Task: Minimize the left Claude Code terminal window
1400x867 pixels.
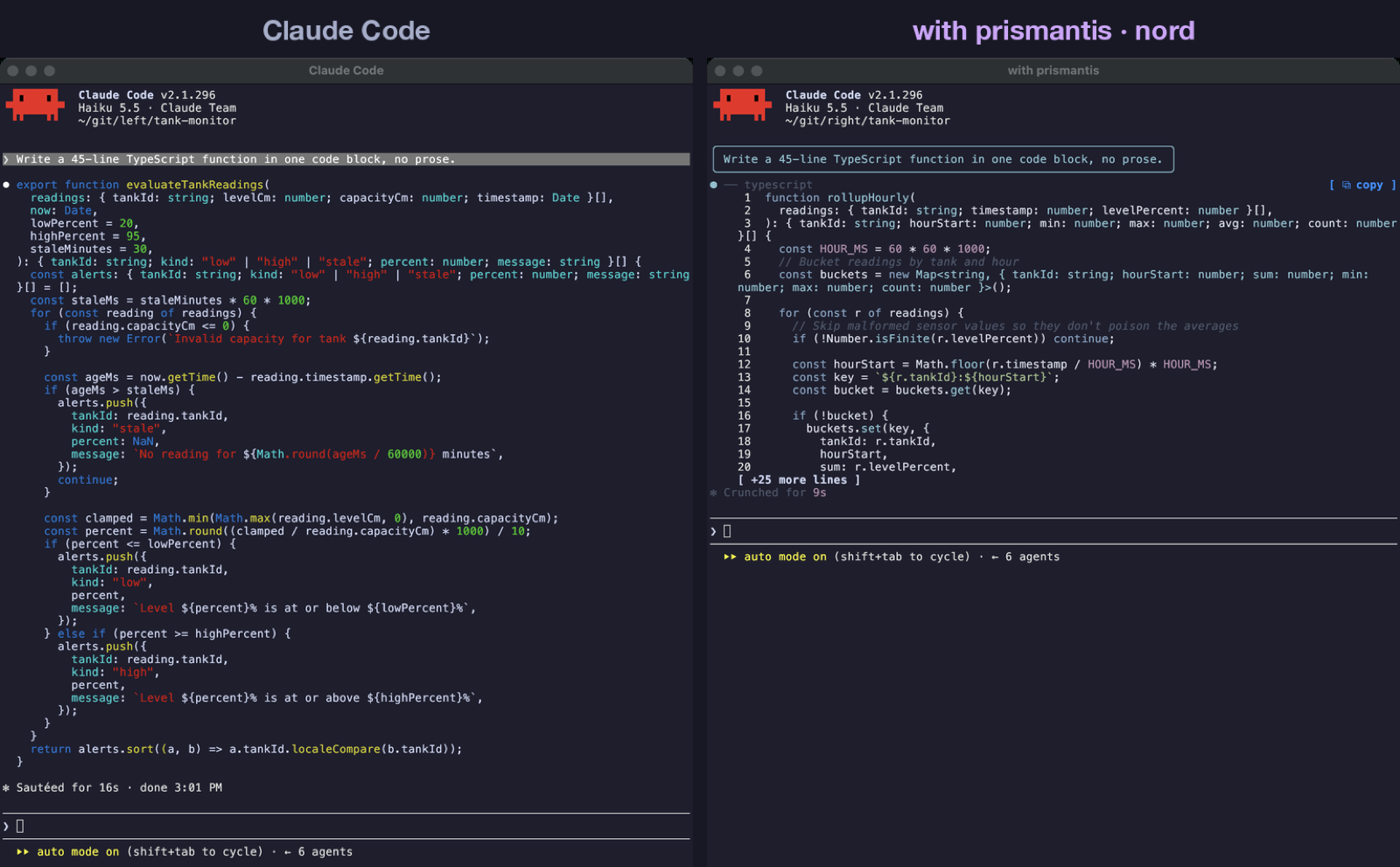Action: pos(31,71)
